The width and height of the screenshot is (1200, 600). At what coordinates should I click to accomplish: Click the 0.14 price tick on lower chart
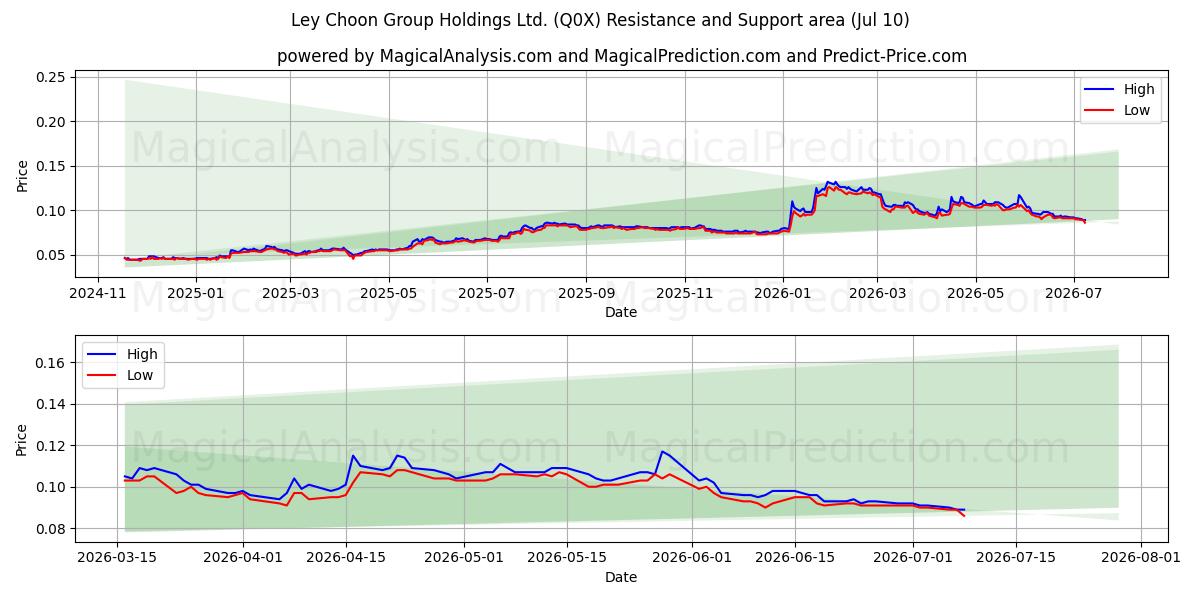(51, 405)
